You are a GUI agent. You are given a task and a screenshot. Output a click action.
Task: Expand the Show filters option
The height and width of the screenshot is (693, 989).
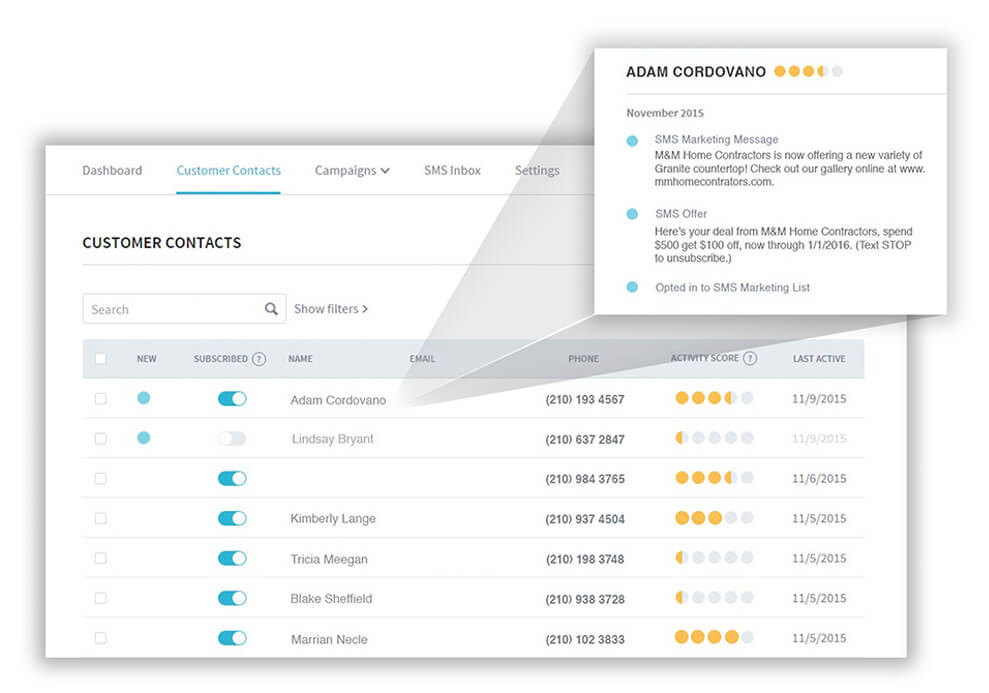pos(331,309)
